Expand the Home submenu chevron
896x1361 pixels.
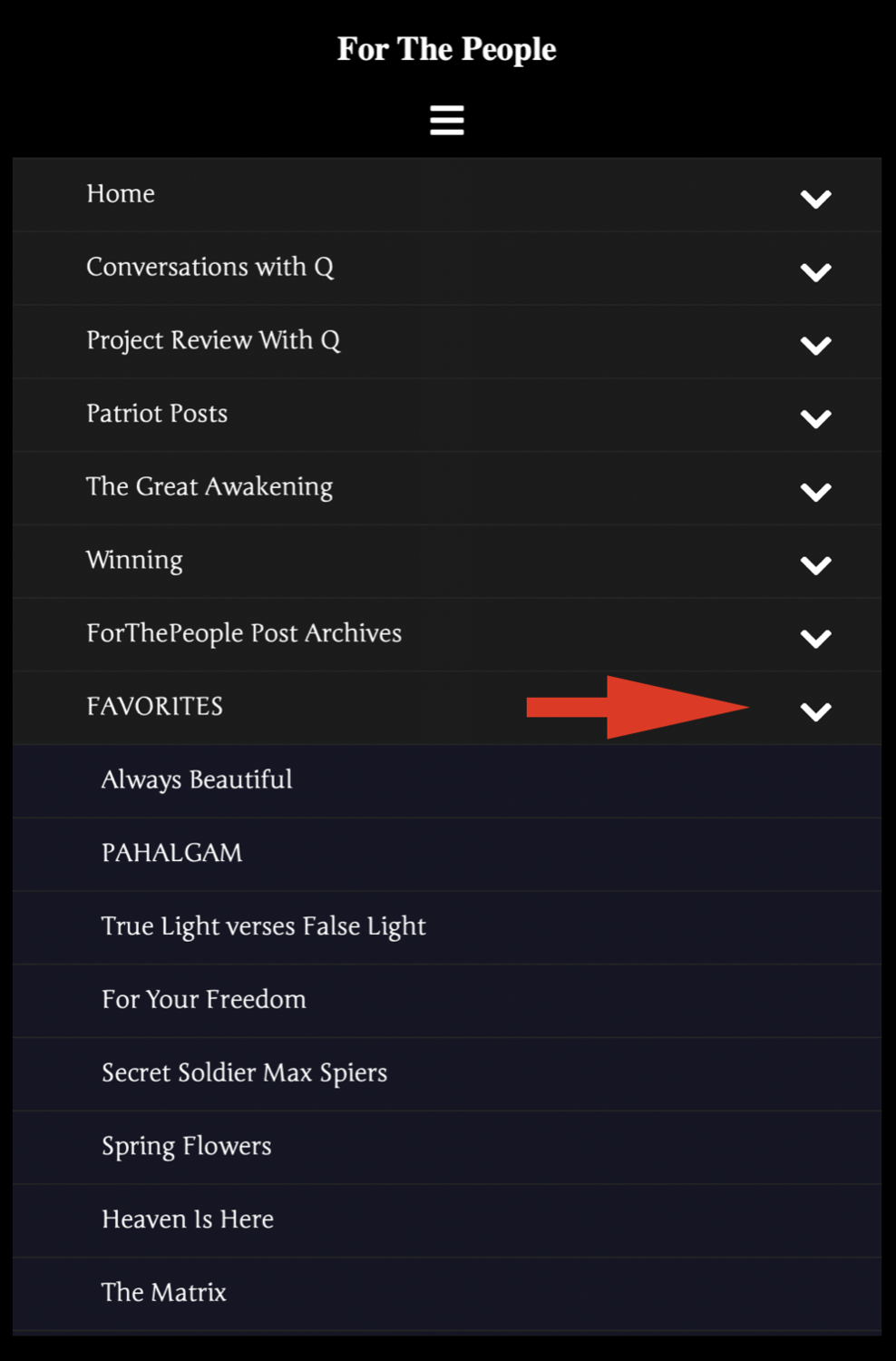pyautogui.click(x=815, y=199)
